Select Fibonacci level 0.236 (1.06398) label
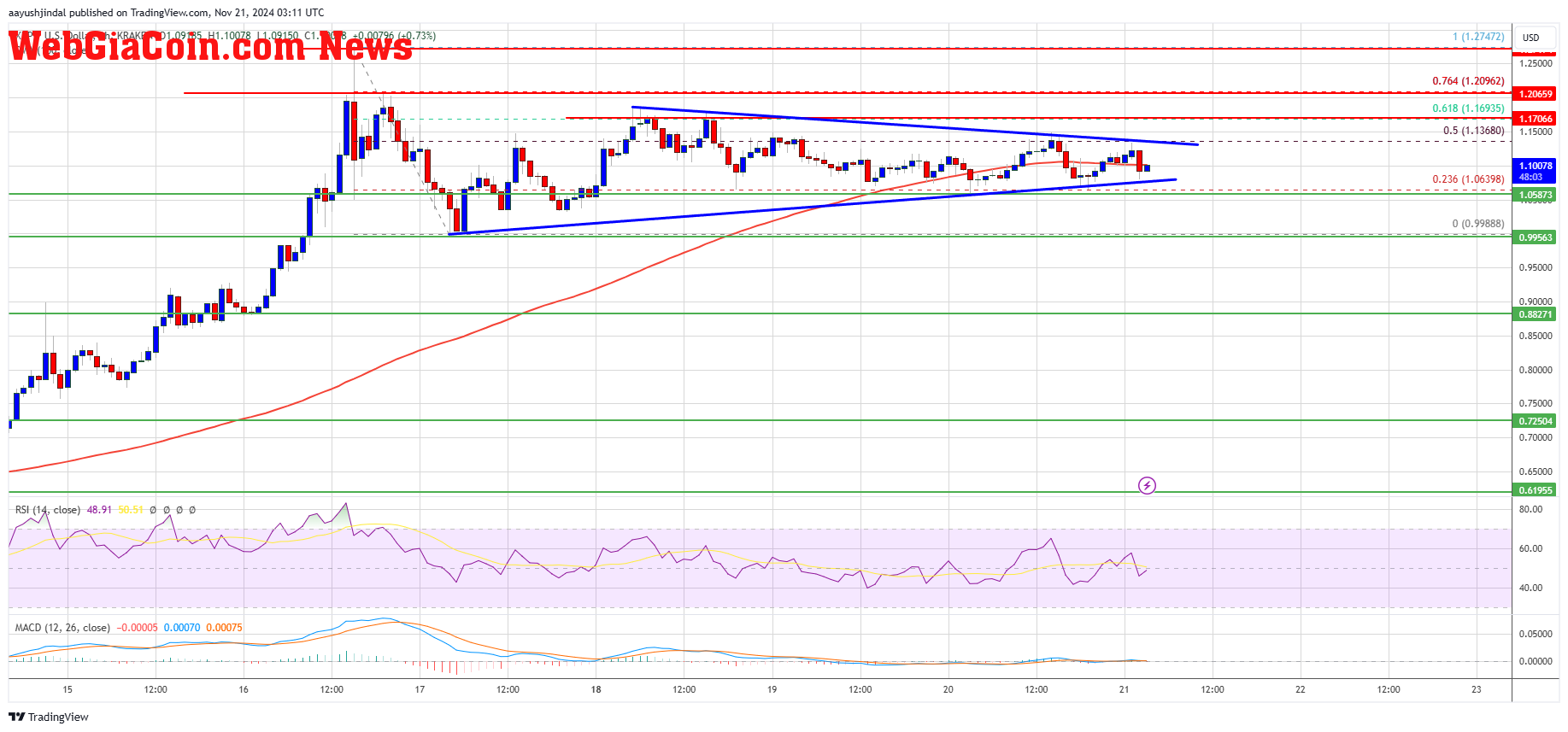1568x732 pixels. (1468, 179)
